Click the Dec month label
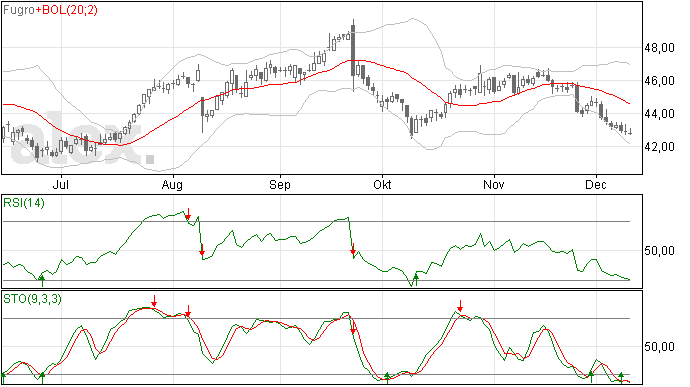The width and height of the screenshot is (690, 387). click(x=596, y=184)
